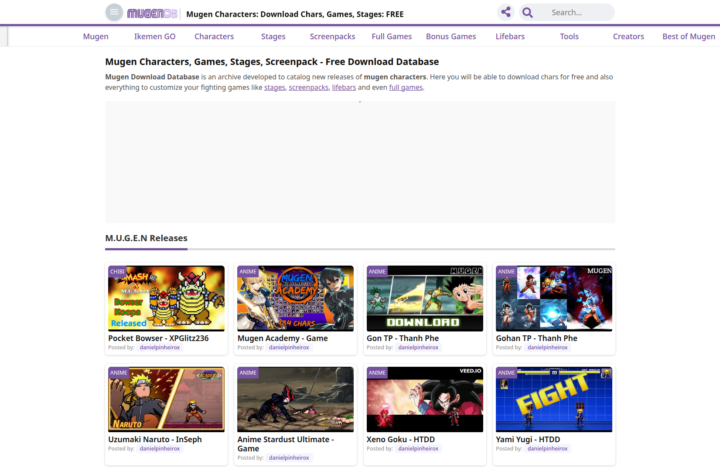
Task: Click the ANIME tag on Mugen Academy
Action: (248, 271)
